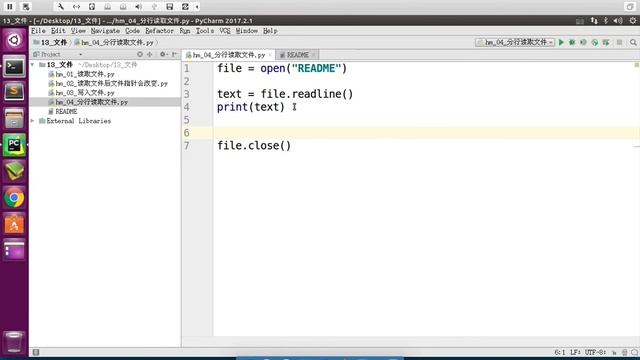Open run configuration dropdown hm_04
Screen dimensions: 640x360
point(515,42)
